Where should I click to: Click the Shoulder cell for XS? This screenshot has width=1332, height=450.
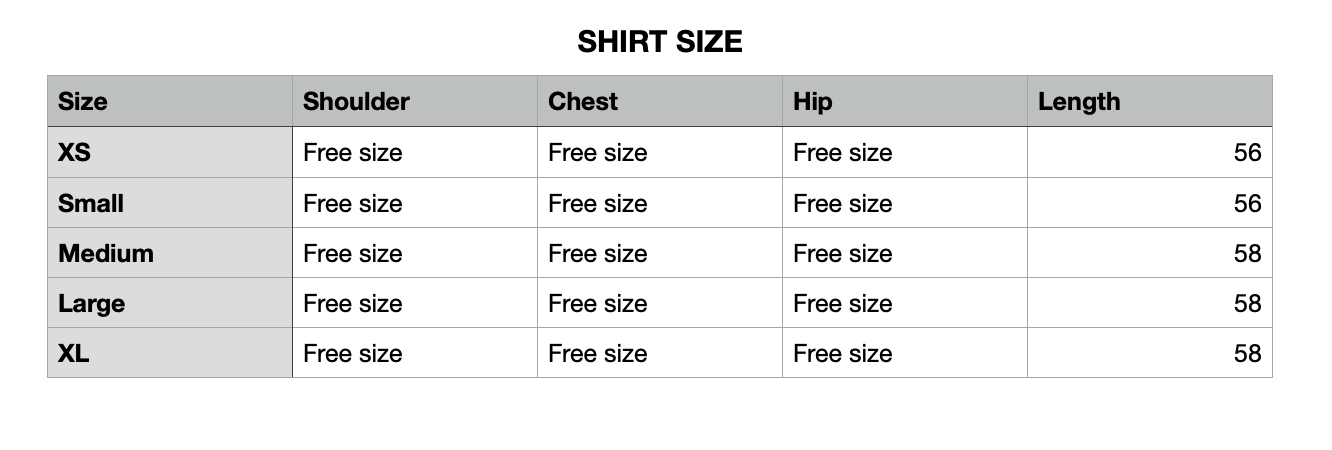353,152
